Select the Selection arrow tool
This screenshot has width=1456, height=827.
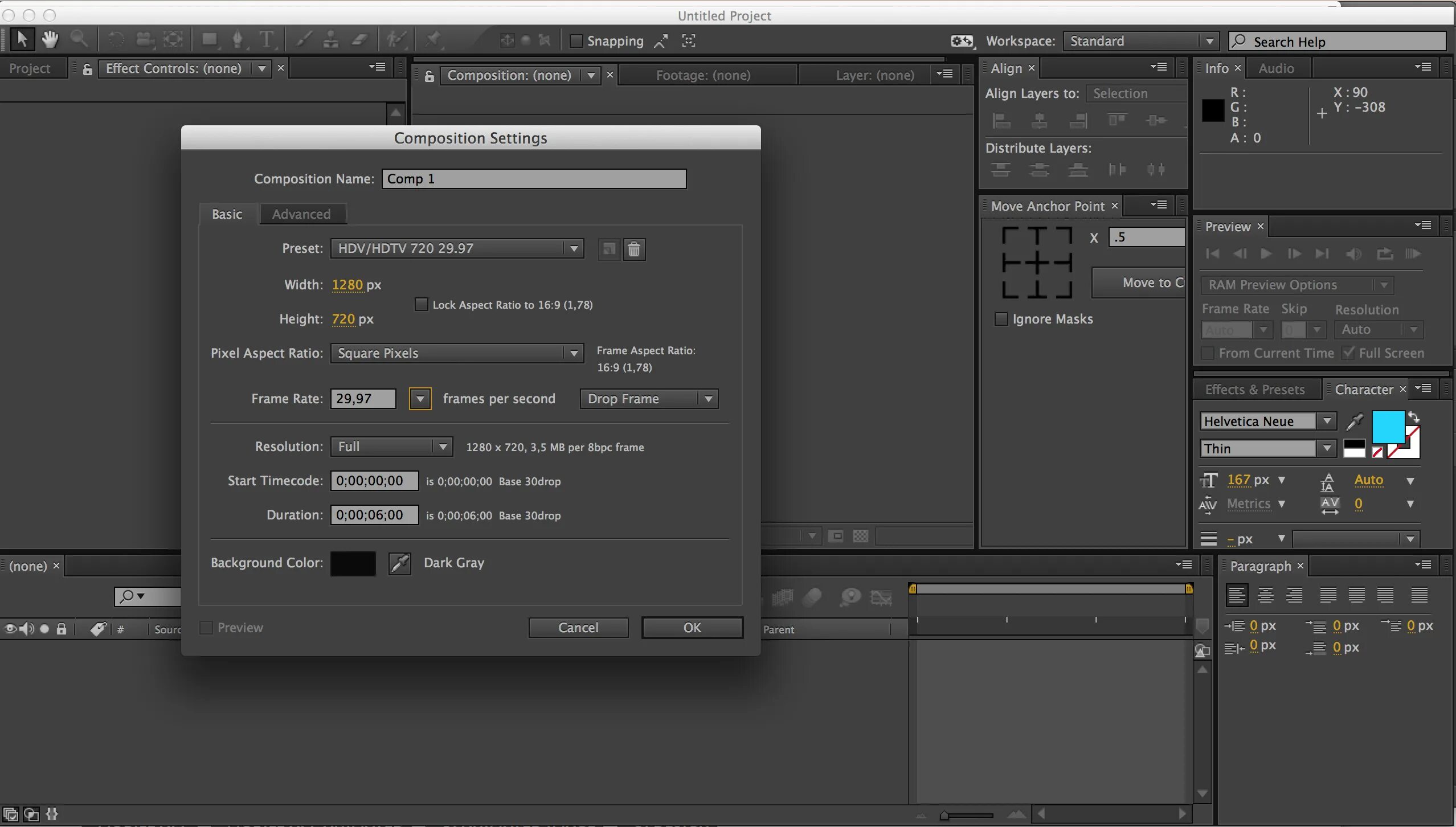[22, 40]
